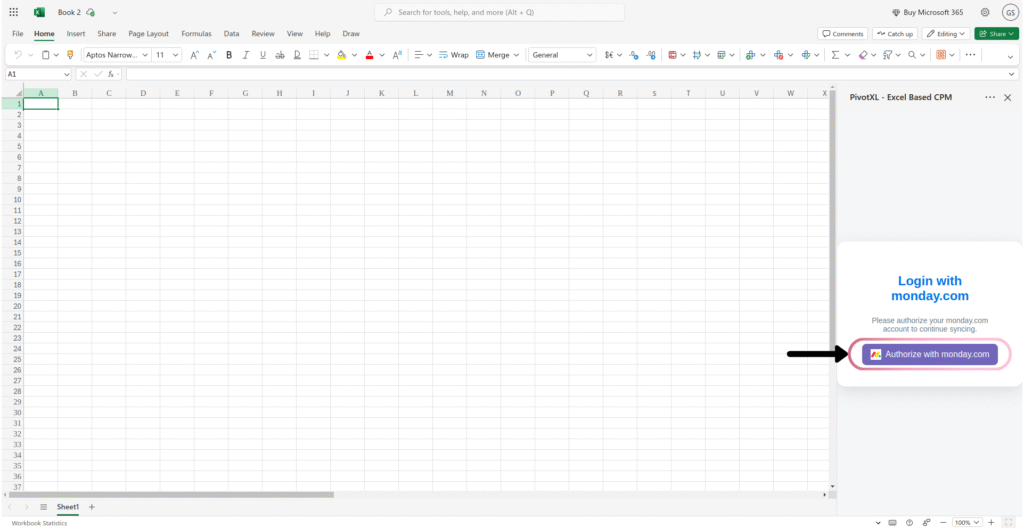Click Buy Microsoft 365 link
Image resolution: width=1024 pixels, height=528 pixels.
pos(927,12)
